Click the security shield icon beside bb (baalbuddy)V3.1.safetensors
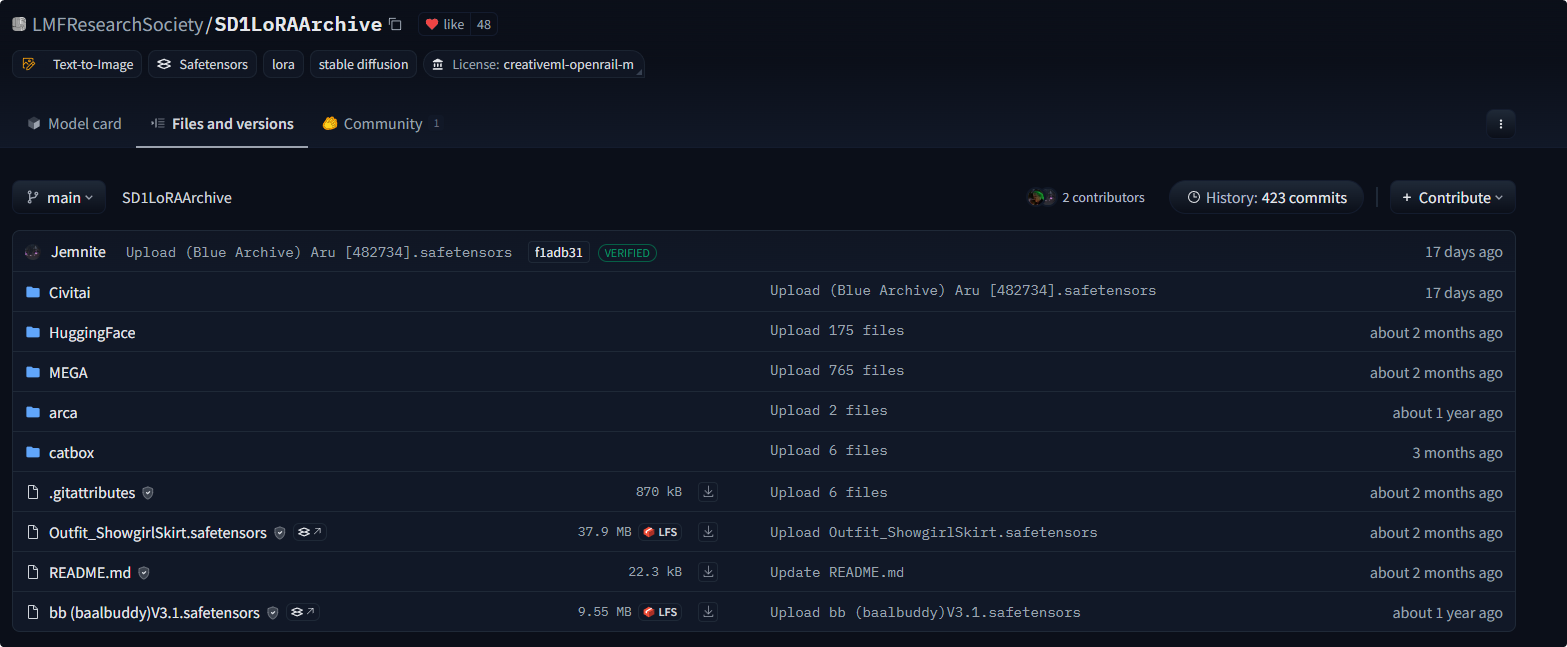This screenshot has height=647, width=1567. pyautogui.click(x=272, y=613)
